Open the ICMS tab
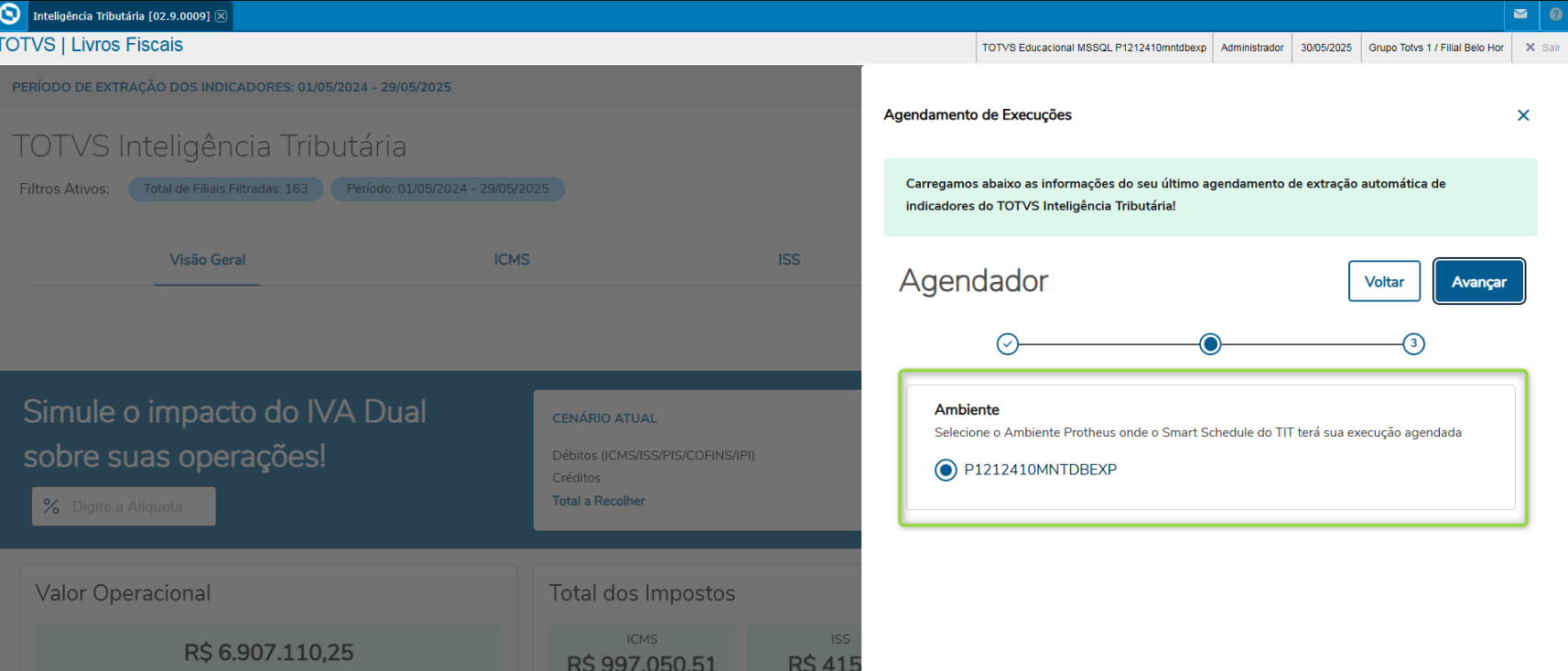Viewport: 1568px width, 671px height. click(512, 260)
